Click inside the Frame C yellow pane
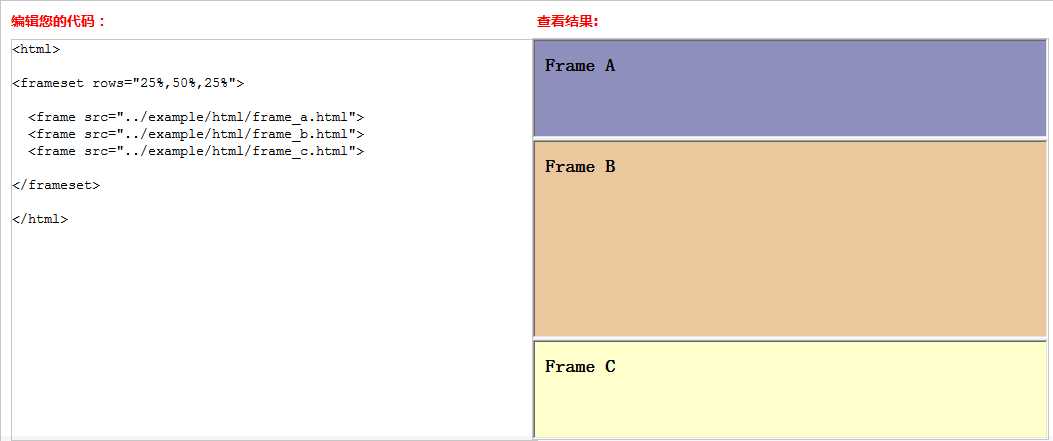Screen dimensions: 1053x441 point(790,390)
